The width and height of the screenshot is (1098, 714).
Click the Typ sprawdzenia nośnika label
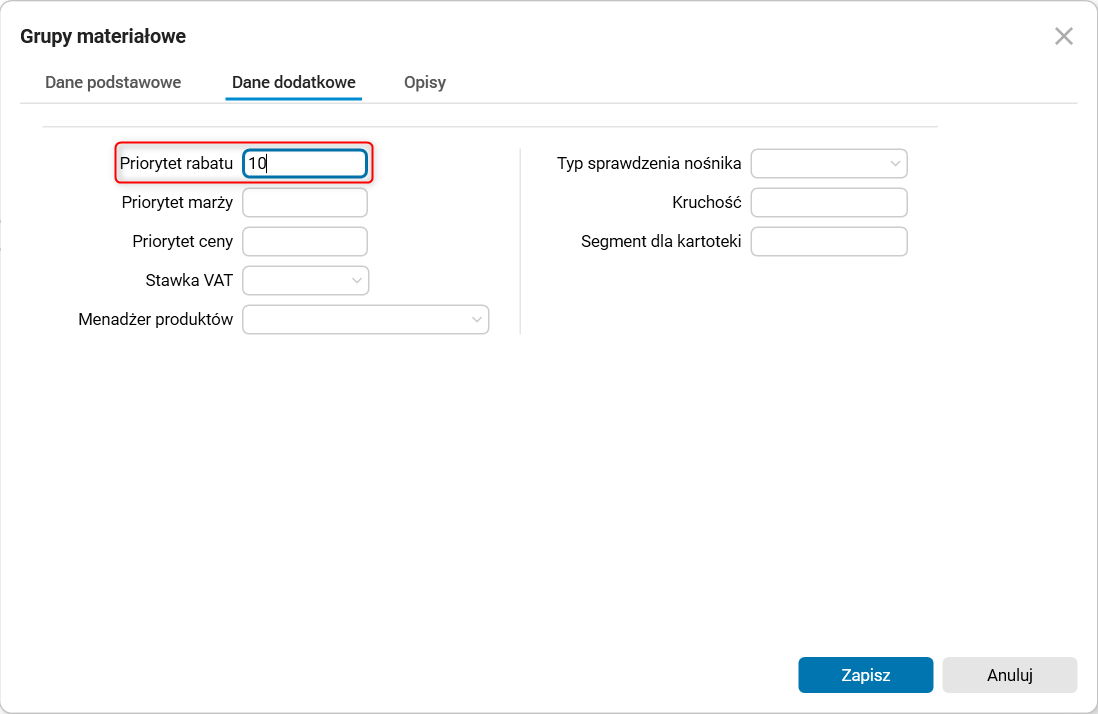point(649,163)
